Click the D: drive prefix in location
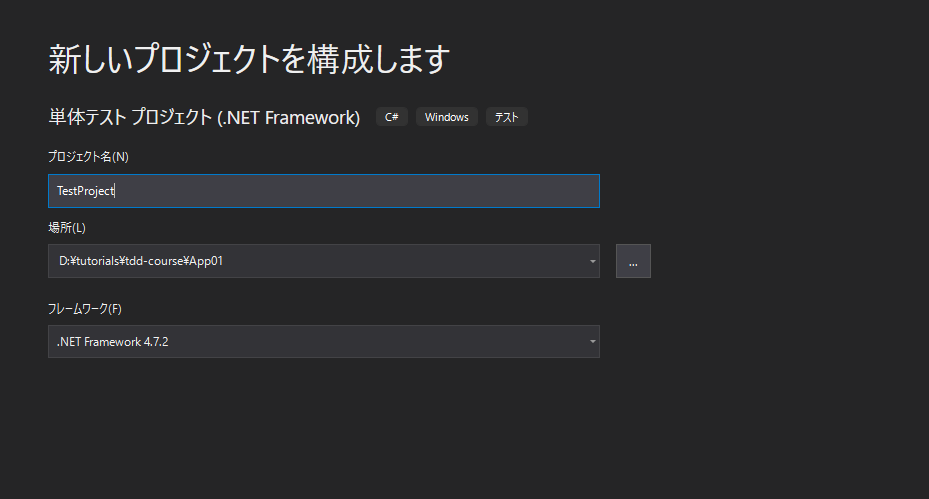 pyautogui.click(x=63, y=262)
